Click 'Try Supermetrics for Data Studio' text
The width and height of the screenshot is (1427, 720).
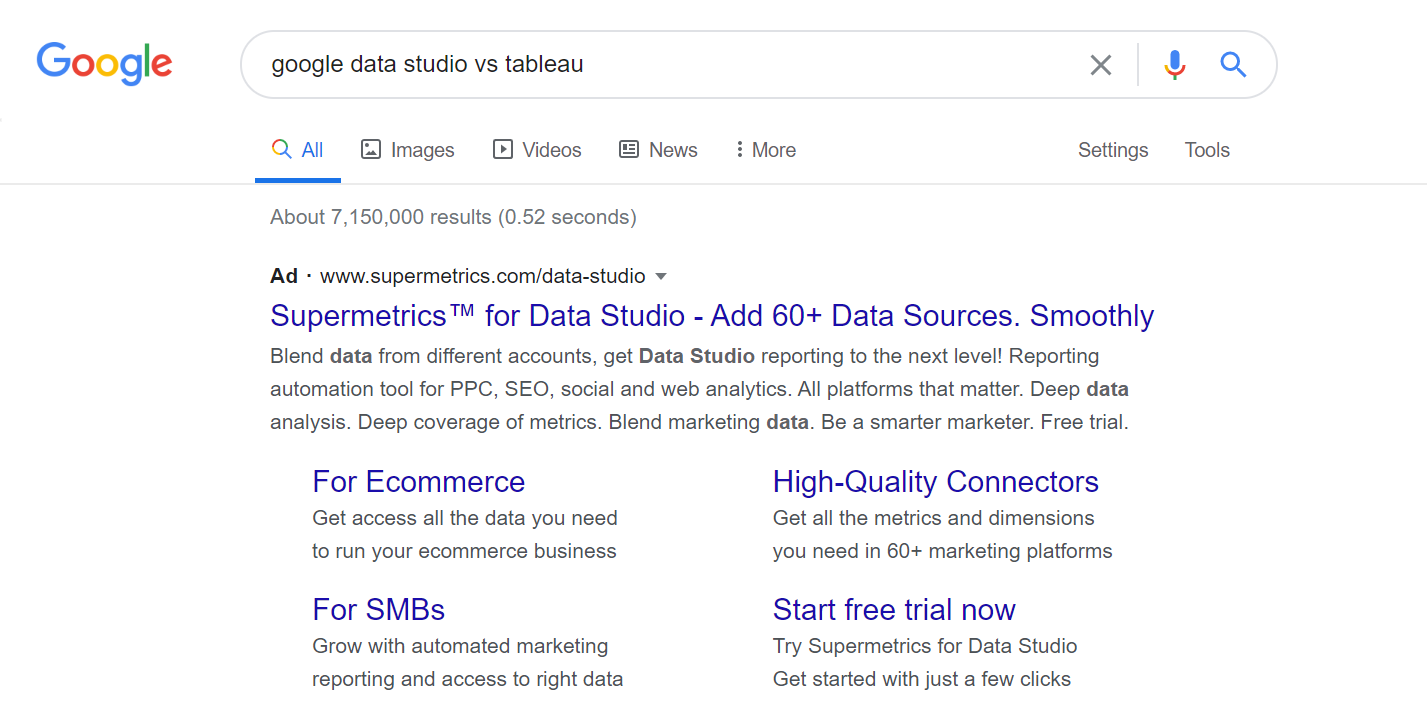click(x=925, y=646)
